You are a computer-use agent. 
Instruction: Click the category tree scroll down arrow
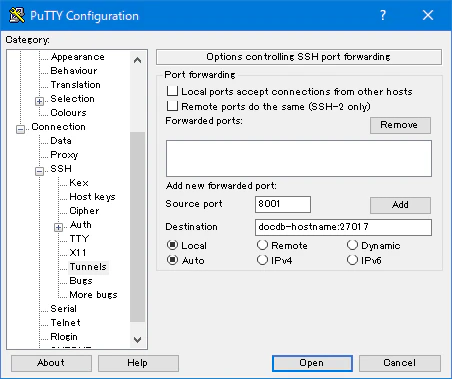[x=137, y=340]
